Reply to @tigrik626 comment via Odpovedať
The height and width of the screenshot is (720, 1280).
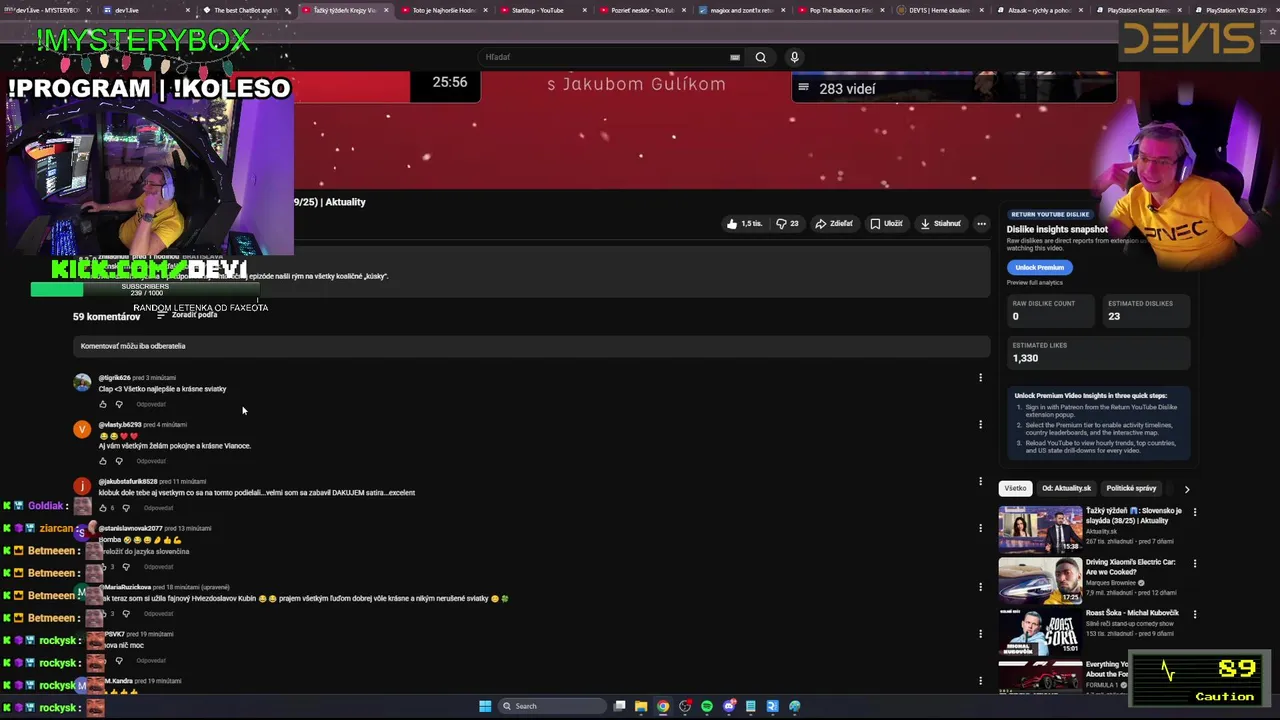pyautogui.click(x=151, y=404)
